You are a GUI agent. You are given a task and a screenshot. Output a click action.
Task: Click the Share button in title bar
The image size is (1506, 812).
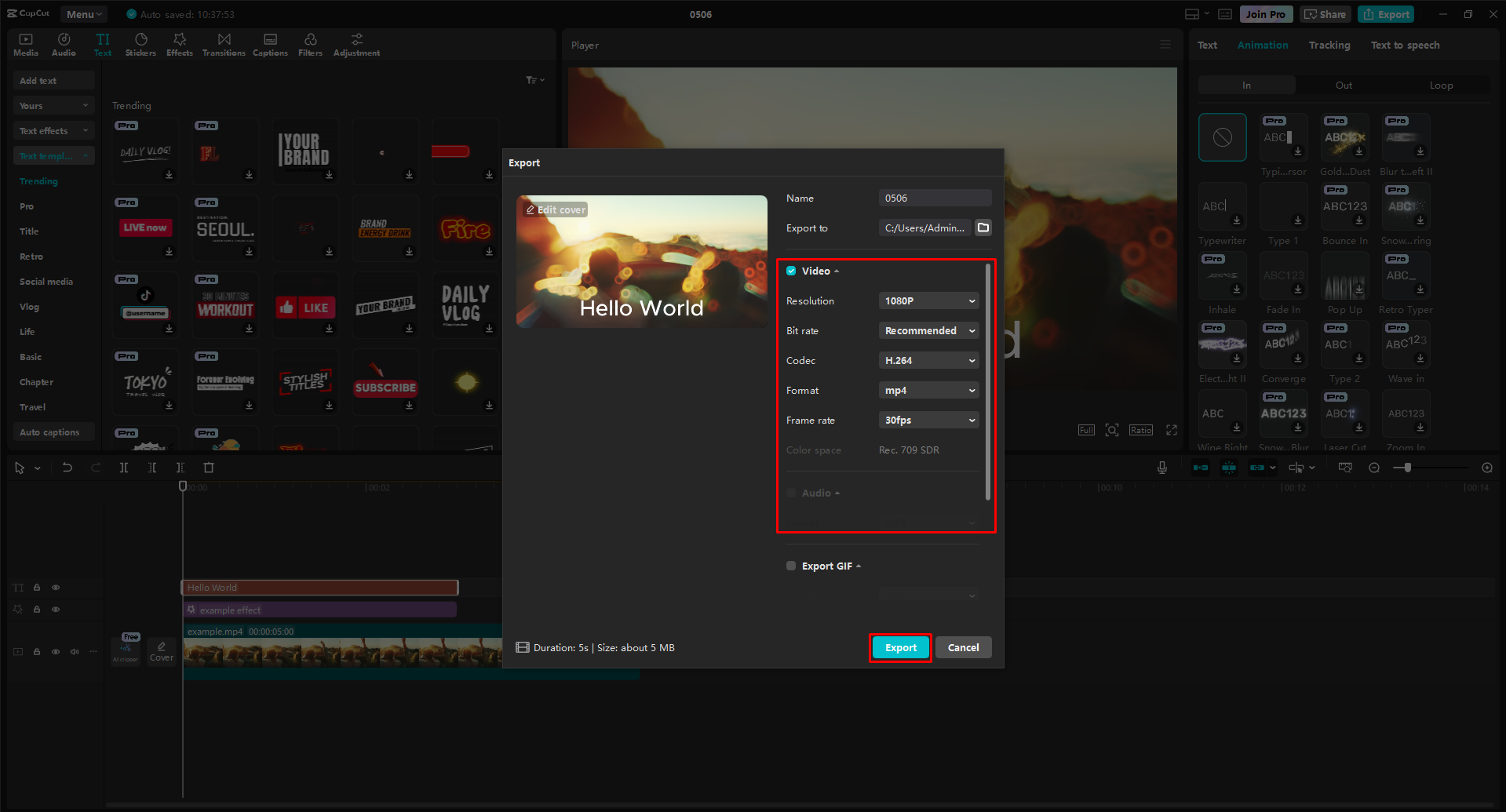(1325, 14)
